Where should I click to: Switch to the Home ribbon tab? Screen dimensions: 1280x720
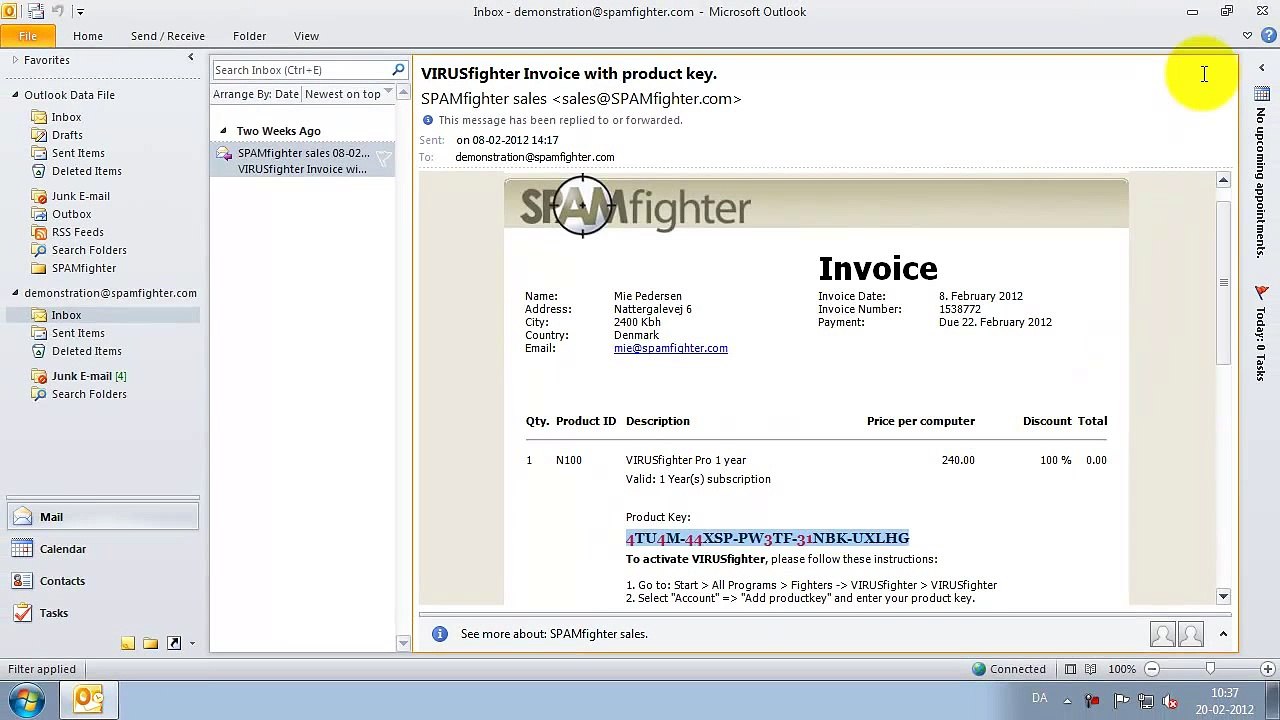click(88, 36)
